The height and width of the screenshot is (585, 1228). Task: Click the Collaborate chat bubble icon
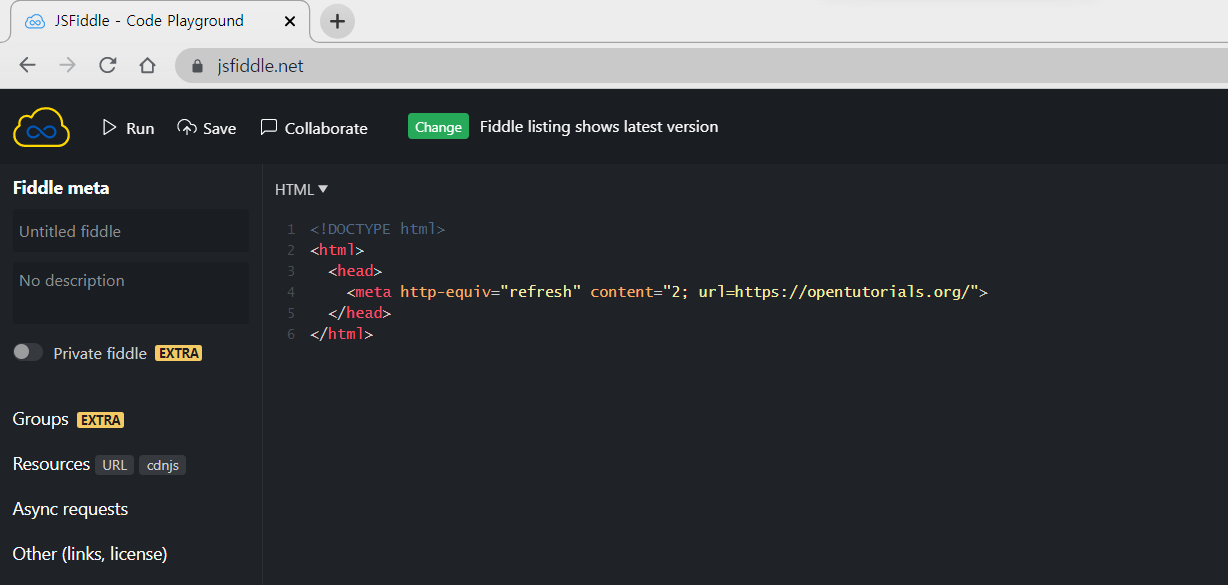pyautogui.click(x=268, y=127)
